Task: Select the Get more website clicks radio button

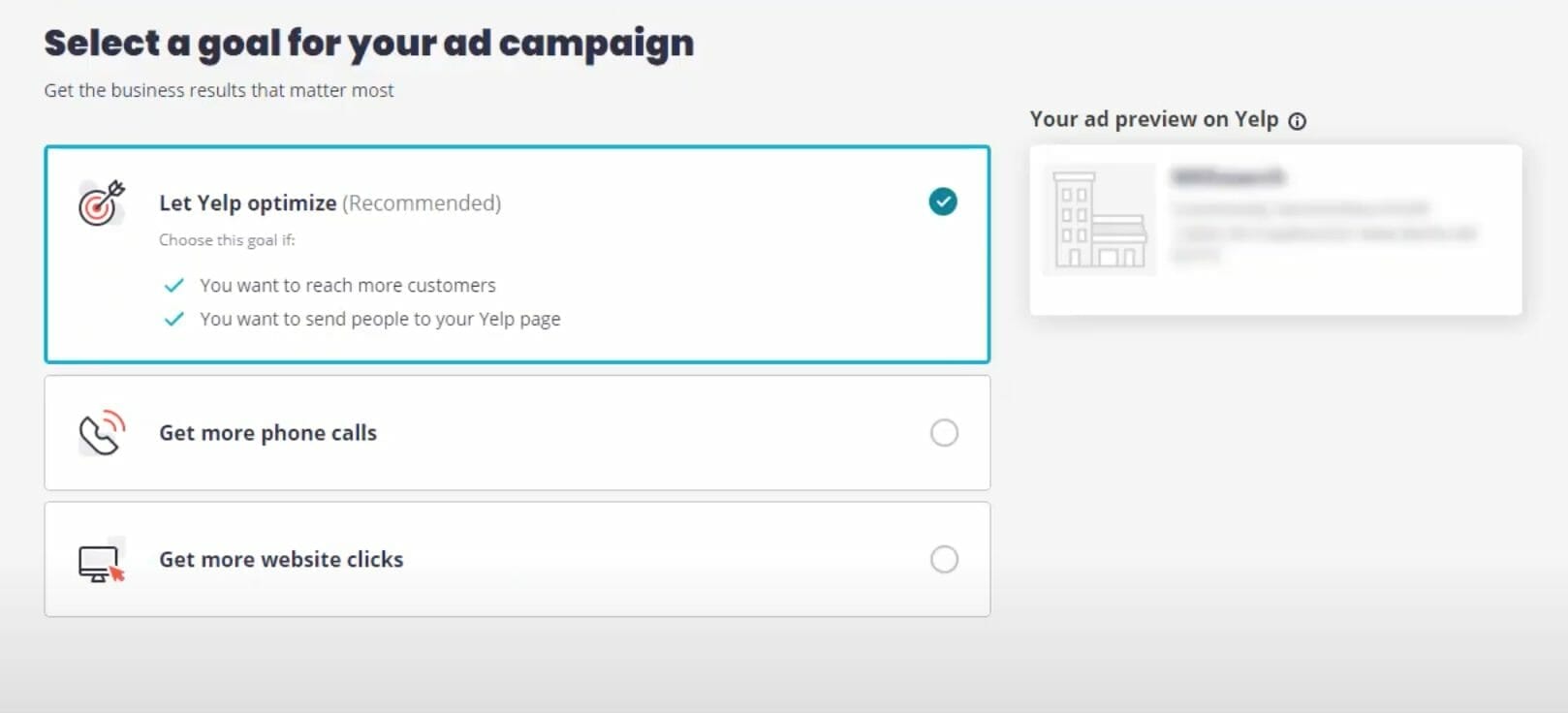Action: tap(944, 559)
